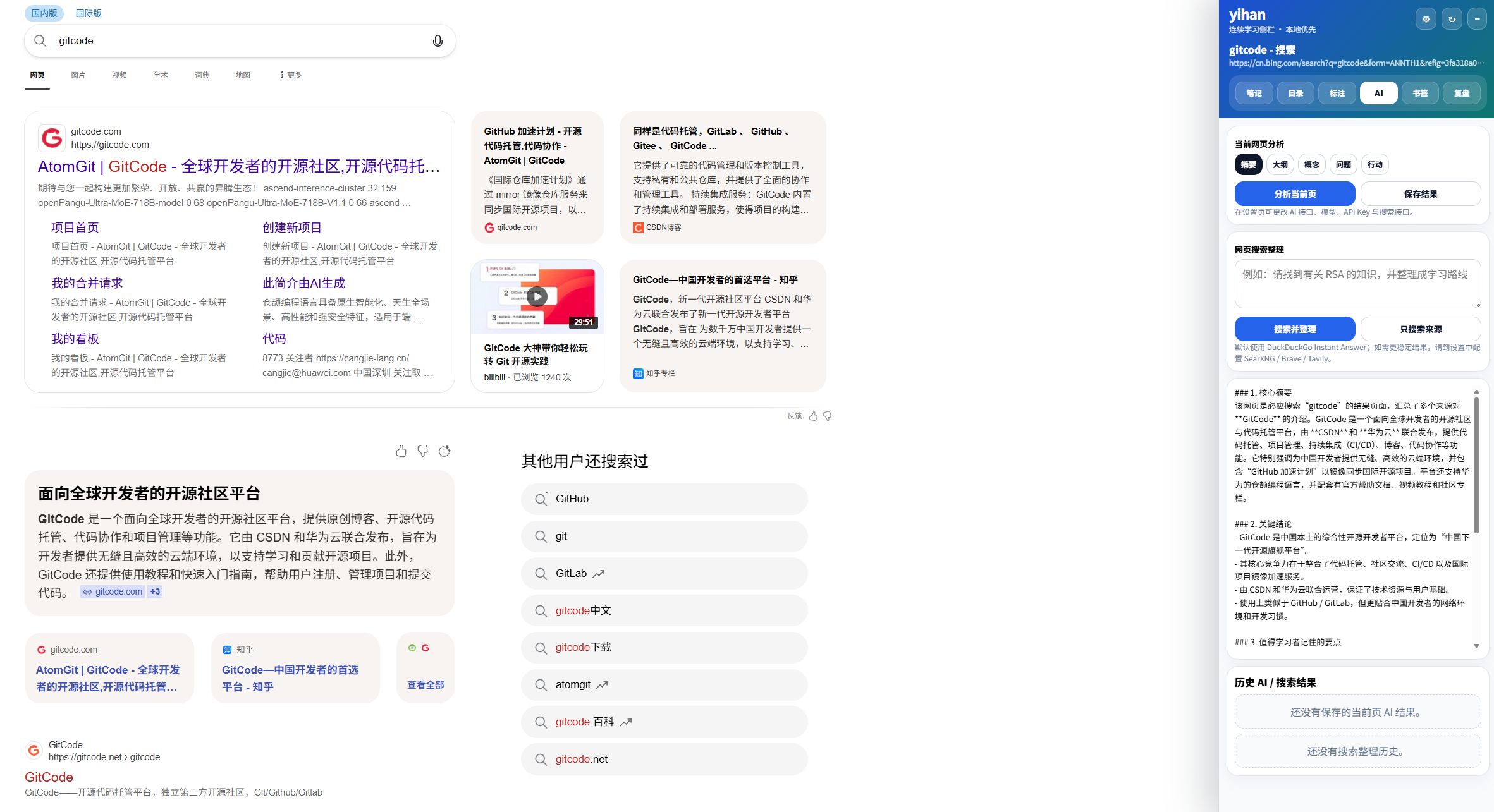Select the 国际版 search version toggle
This screenshot has width=1494, height=812.
click(x=89, y=13)
